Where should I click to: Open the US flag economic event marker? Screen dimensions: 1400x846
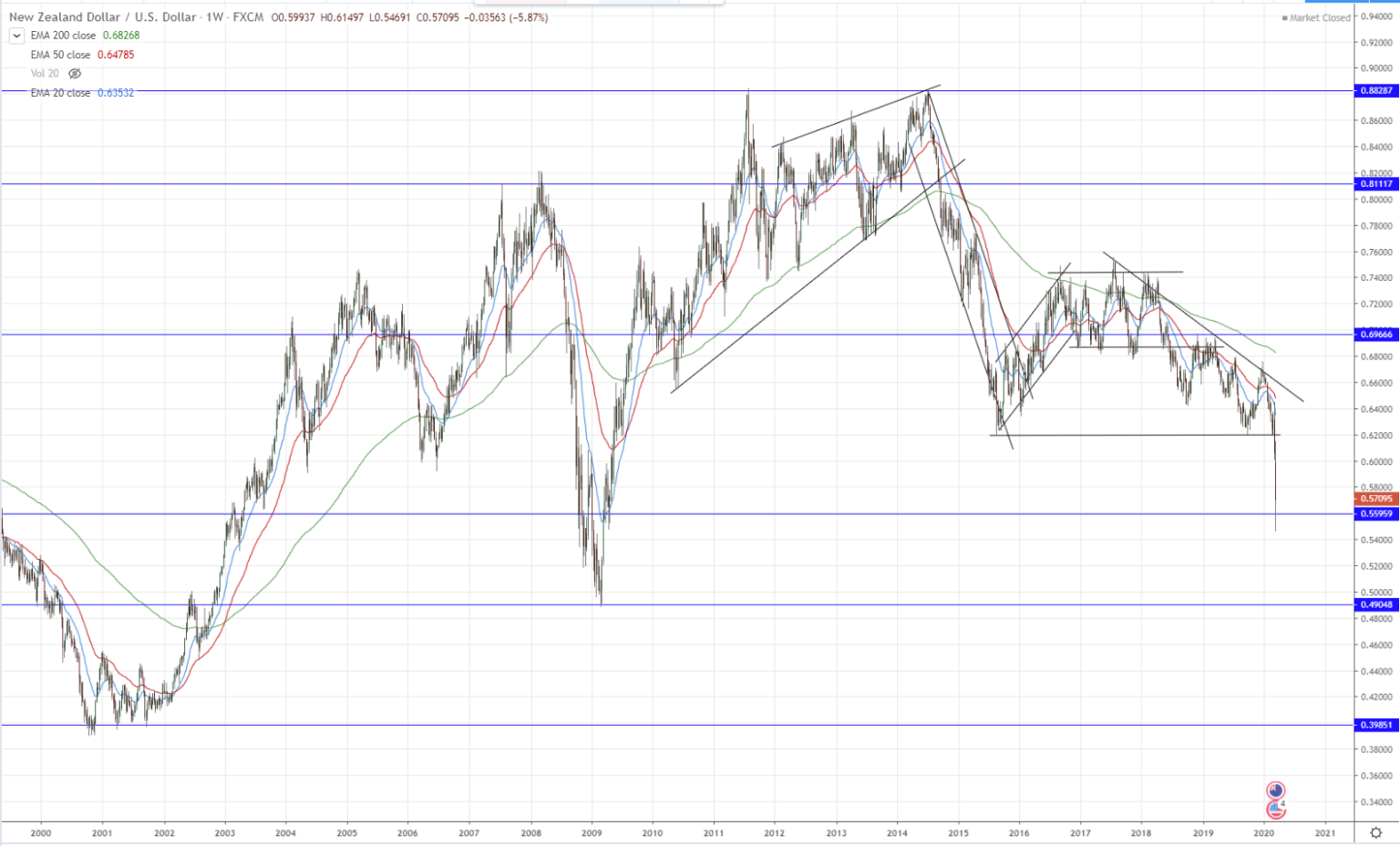coord(1276,809)
